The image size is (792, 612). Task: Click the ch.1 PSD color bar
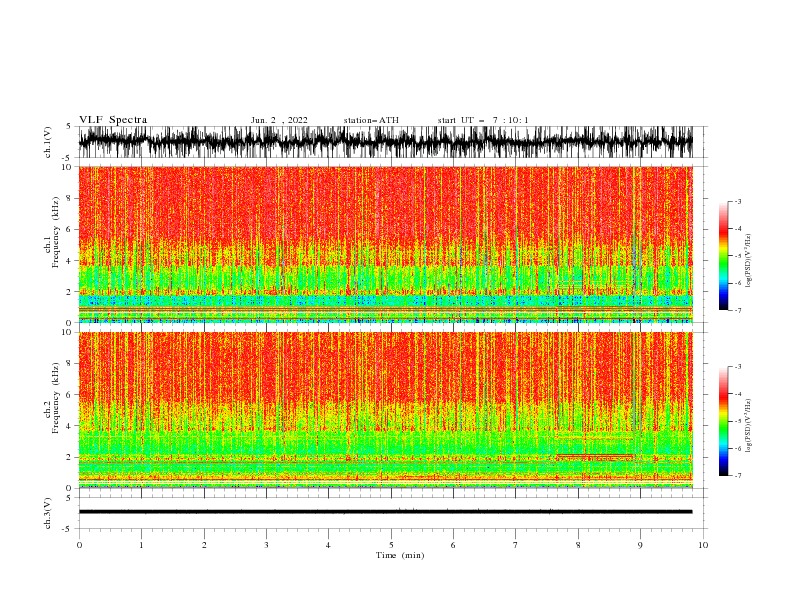point(724,256)
